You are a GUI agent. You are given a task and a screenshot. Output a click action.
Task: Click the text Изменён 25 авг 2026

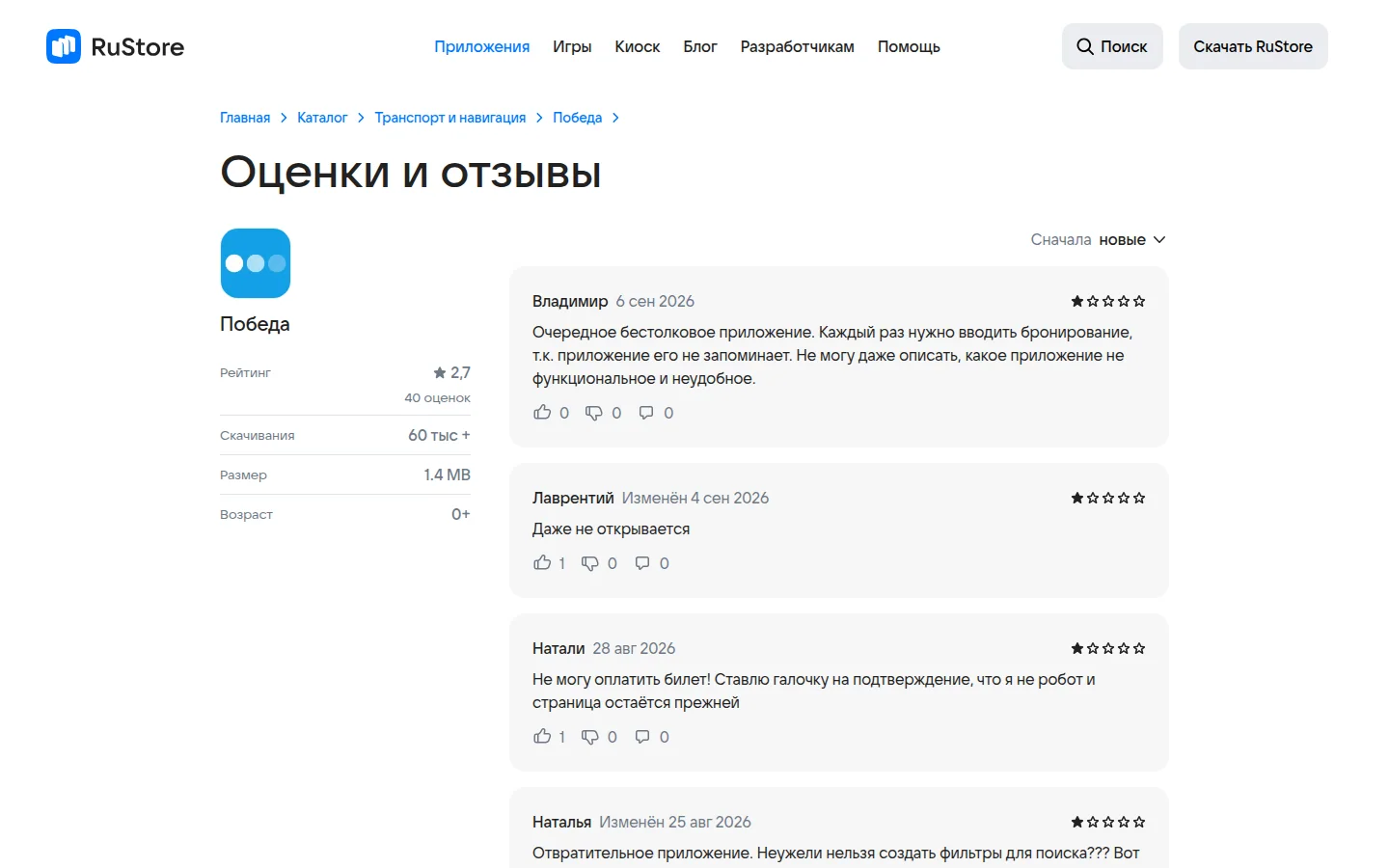pyautogui.click(x=675, y=822)
